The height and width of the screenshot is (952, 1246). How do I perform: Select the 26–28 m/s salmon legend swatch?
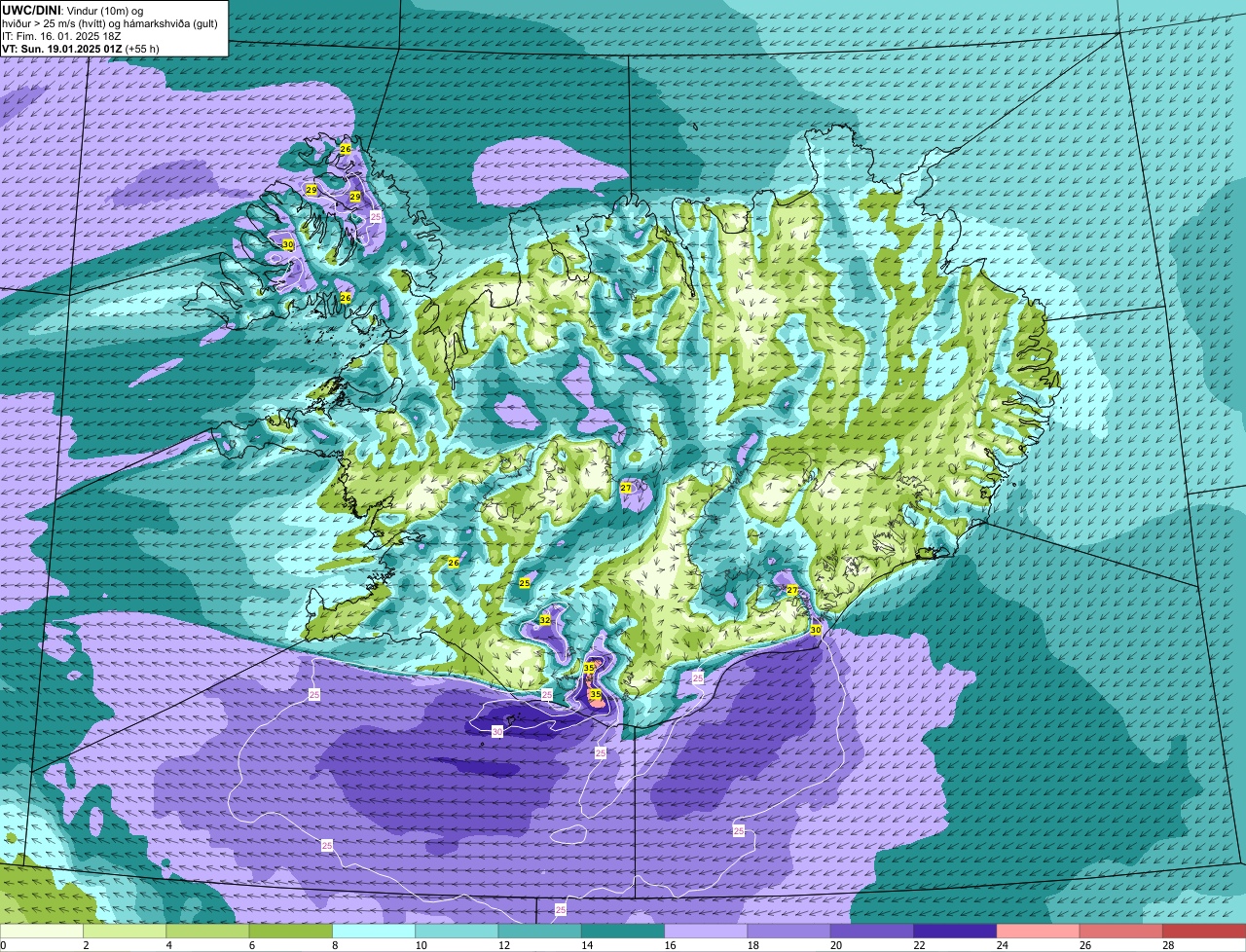tap(1121, 931)
